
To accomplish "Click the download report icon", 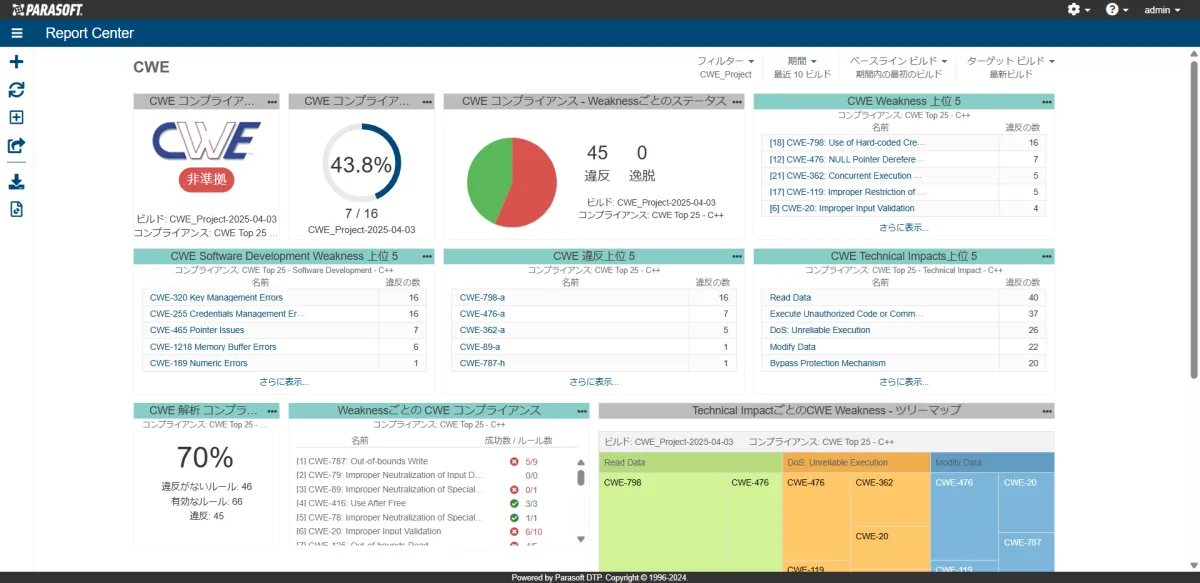I will pos(16,182).
